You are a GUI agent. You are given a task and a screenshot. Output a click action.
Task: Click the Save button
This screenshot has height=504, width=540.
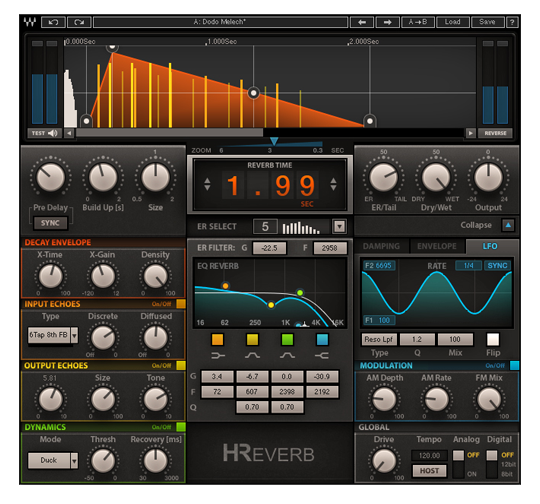coord(487,22)
